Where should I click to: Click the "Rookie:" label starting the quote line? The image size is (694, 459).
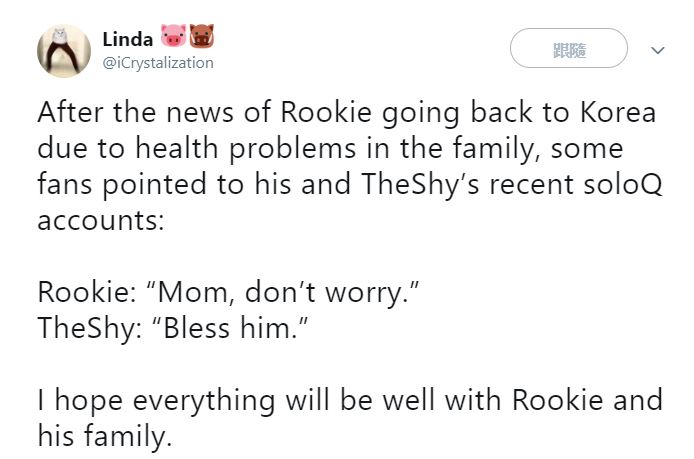(x=87, y=293)
